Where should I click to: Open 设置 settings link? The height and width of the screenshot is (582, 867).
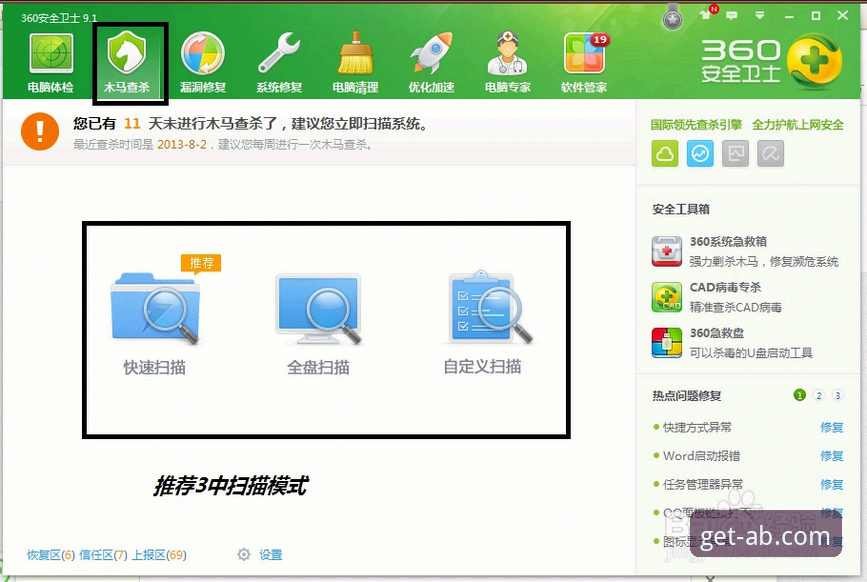click(x=270, y=554)
